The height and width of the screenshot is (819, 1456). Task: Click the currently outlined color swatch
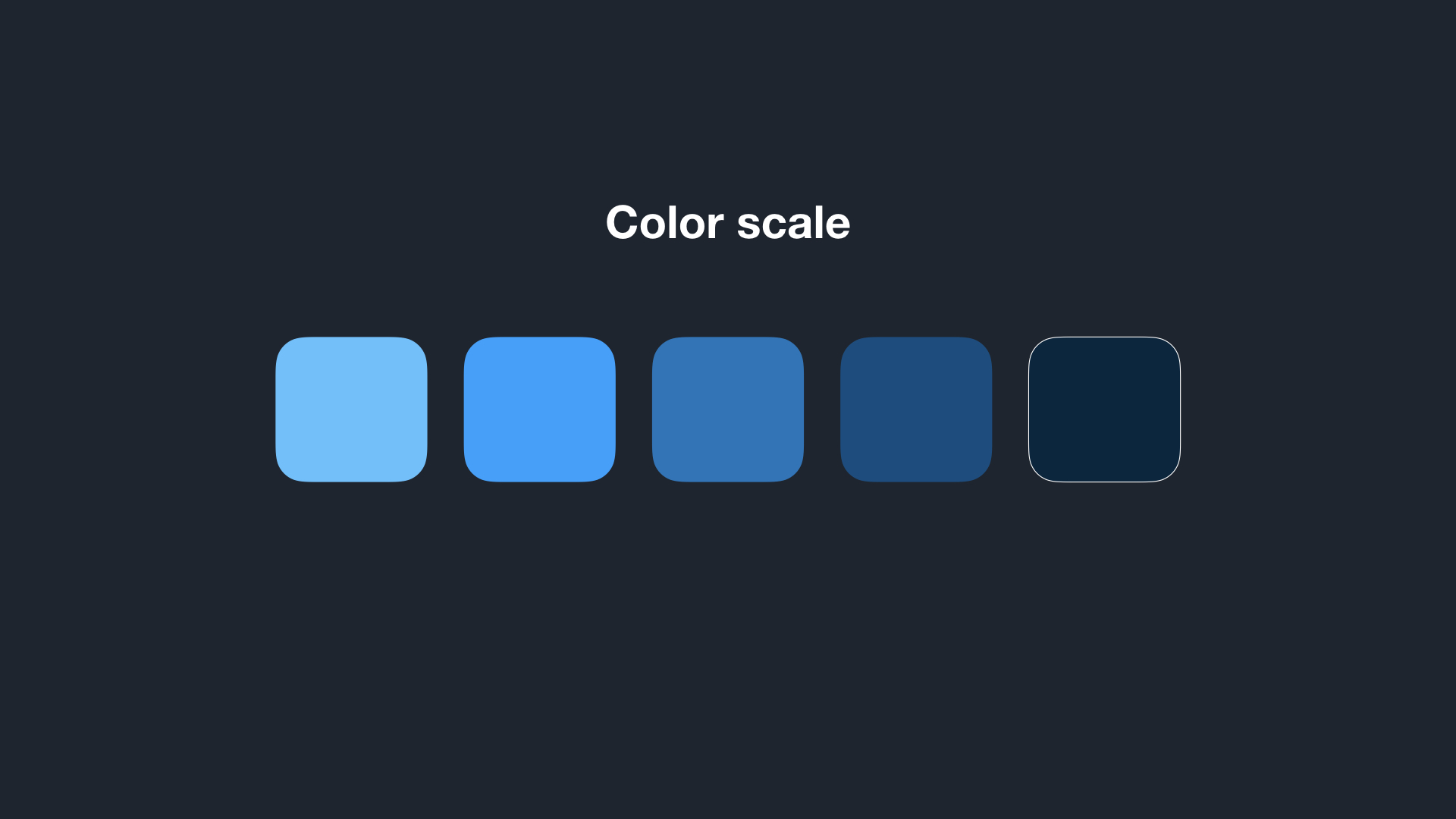[x=1104, y=409]
